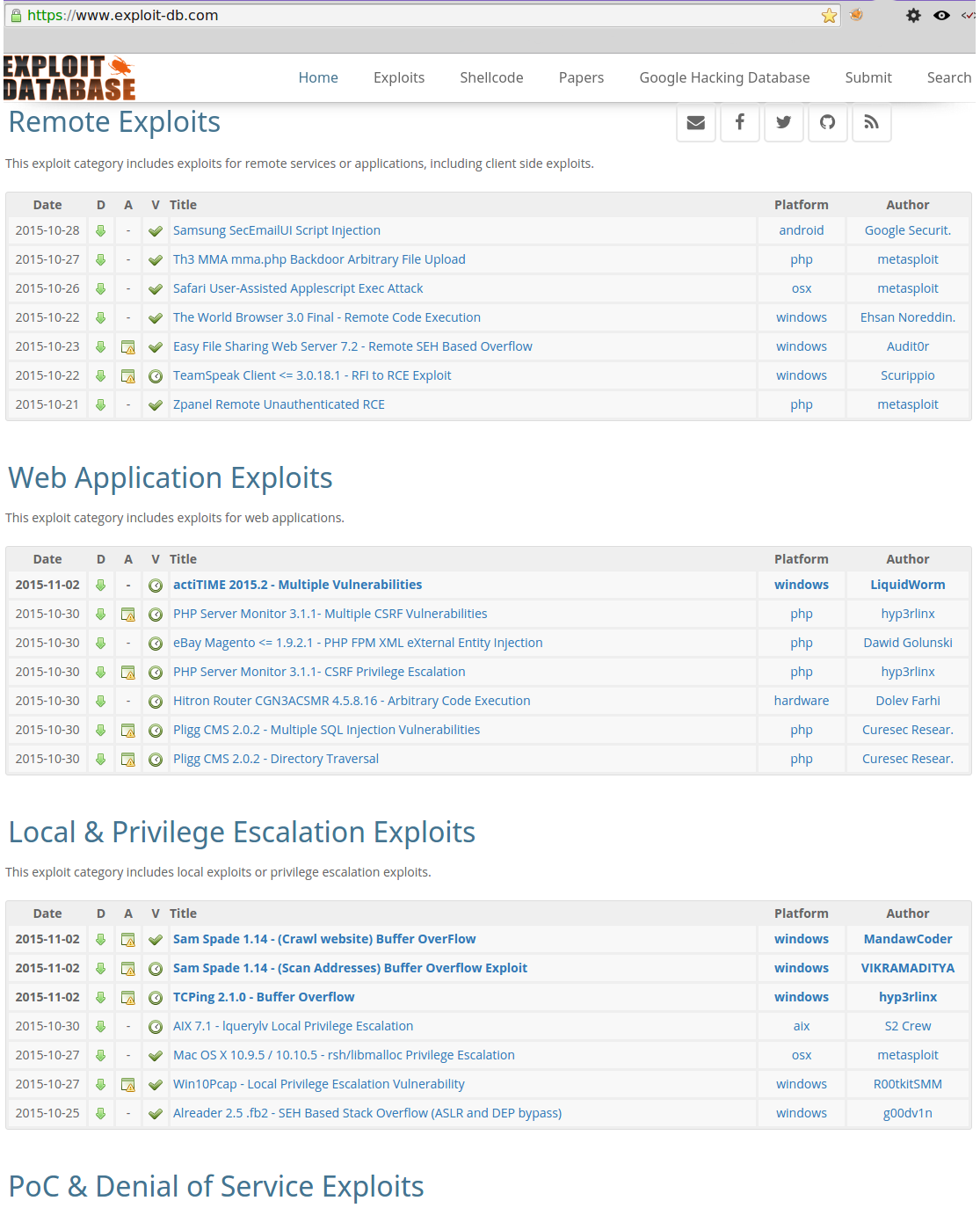Go to the Home menu item

(318, 77)
